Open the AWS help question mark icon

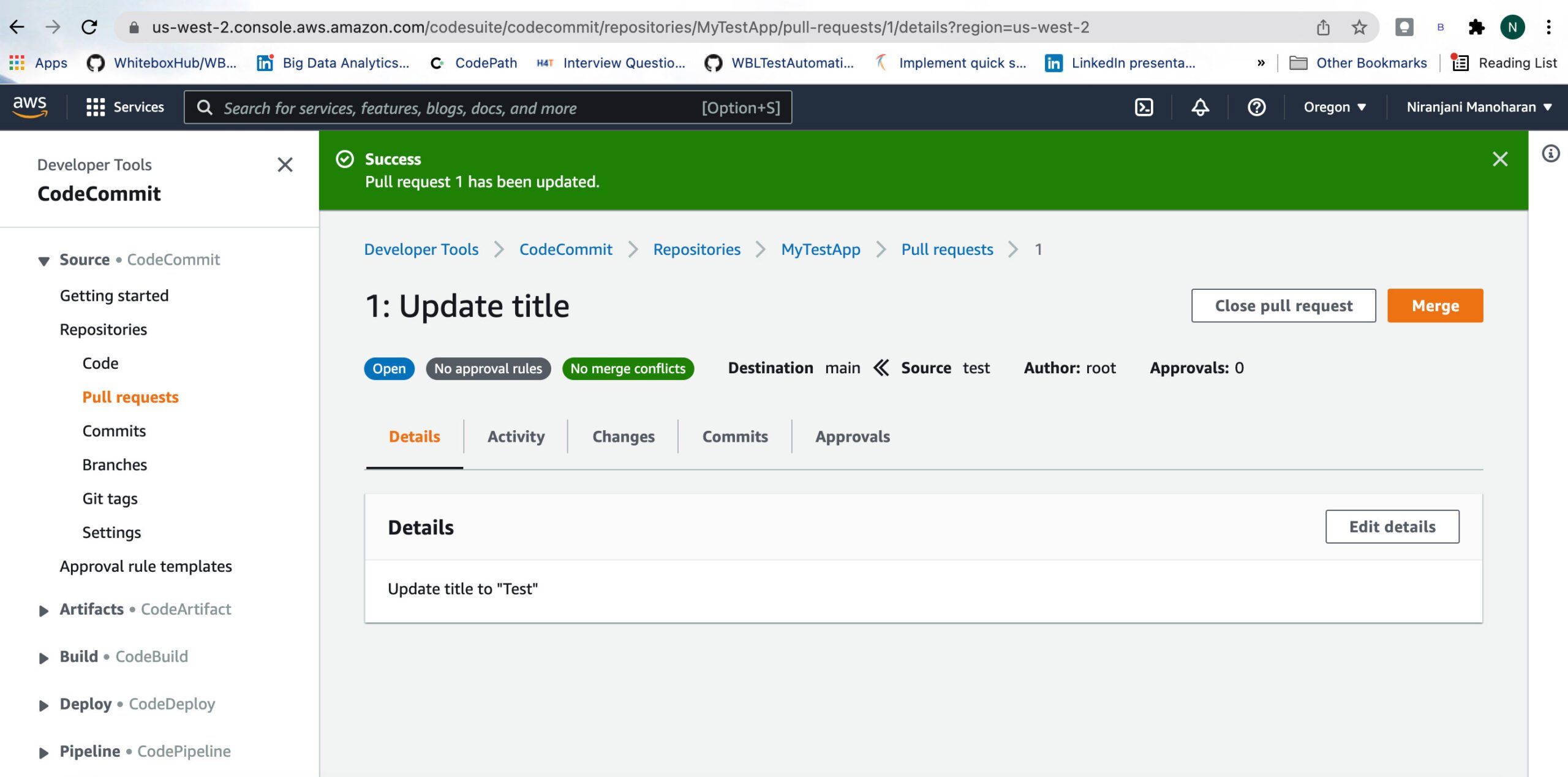tap(1256, 107)
